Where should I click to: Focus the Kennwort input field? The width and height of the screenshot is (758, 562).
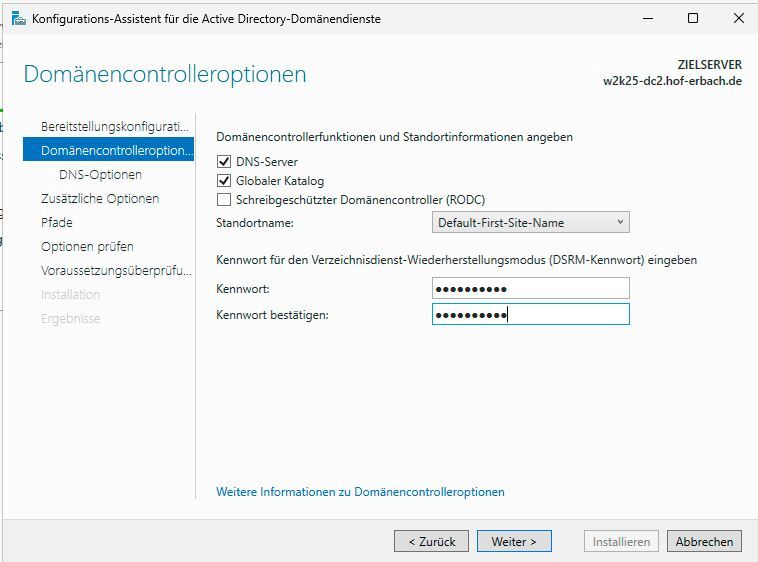(x=530, y=288)
